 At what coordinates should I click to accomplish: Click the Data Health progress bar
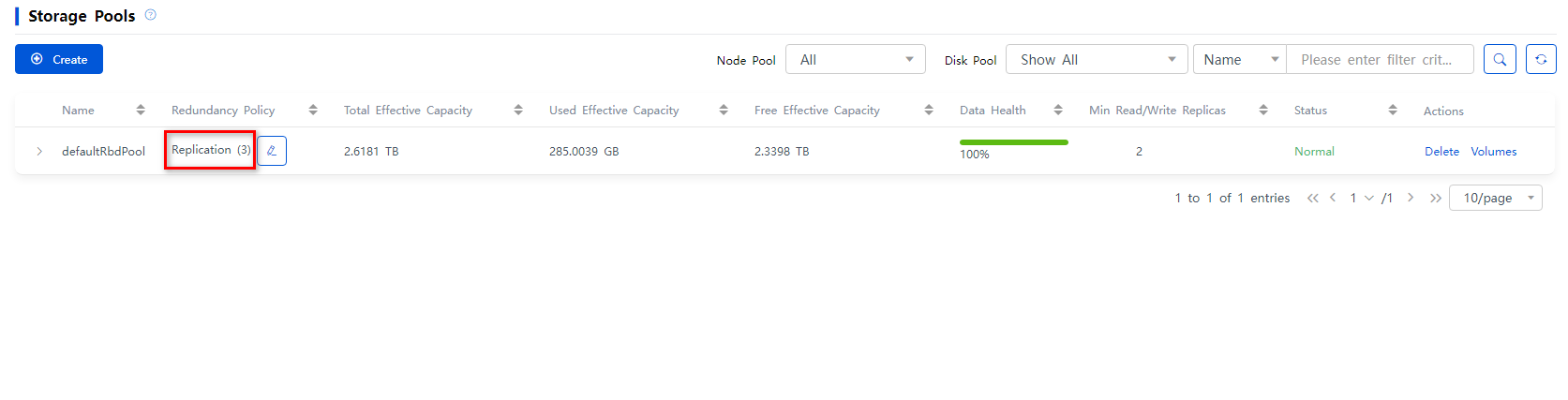[1014, 142]
